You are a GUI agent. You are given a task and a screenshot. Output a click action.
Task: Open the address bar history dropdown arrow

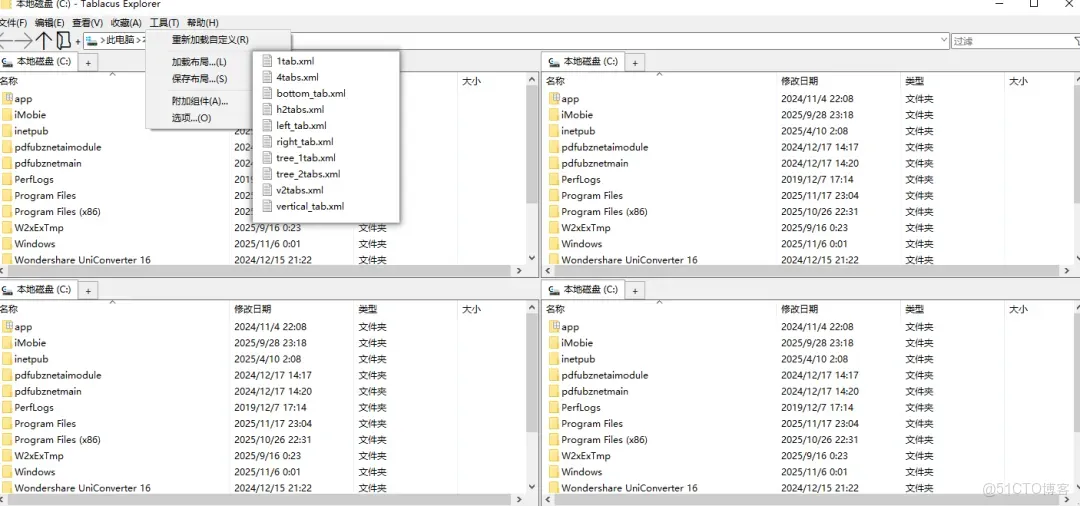coord(944,41)
